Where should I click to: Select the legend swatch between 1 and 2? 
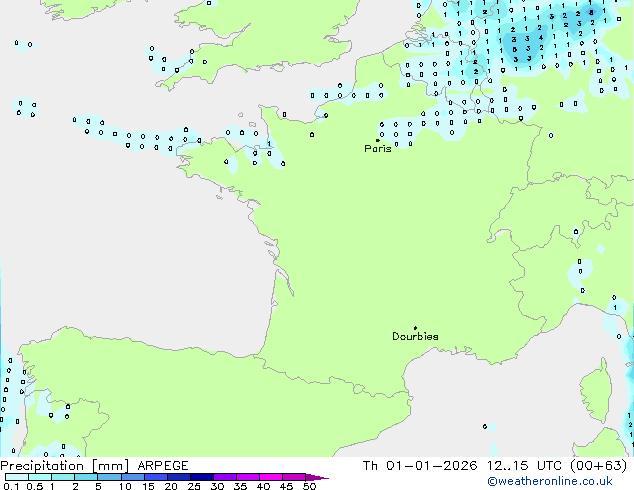63,477
